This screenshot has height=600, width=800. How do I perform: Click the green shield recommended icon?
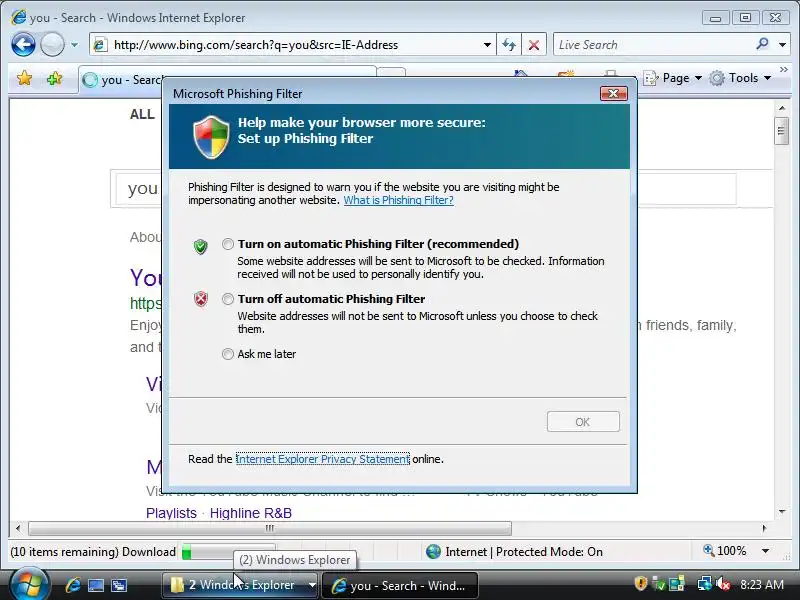point(201,246)
